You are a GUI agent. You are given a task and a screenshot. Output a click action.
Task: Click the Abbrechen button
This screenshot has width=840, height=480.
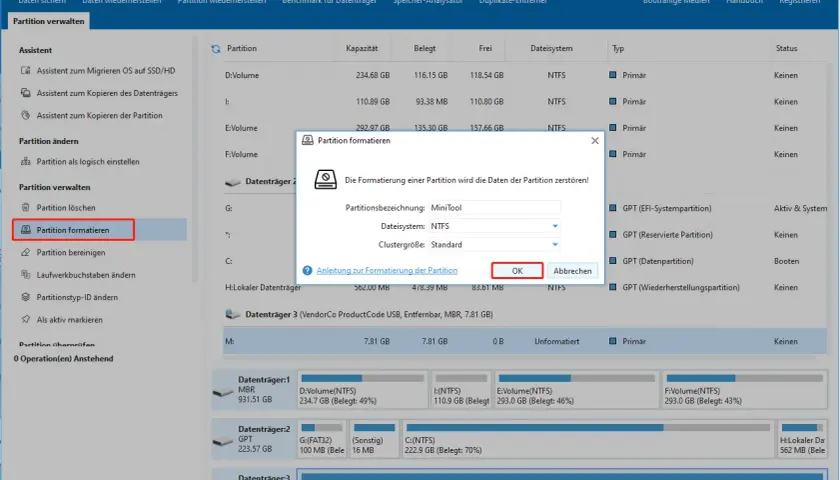(x=572, y=271)
